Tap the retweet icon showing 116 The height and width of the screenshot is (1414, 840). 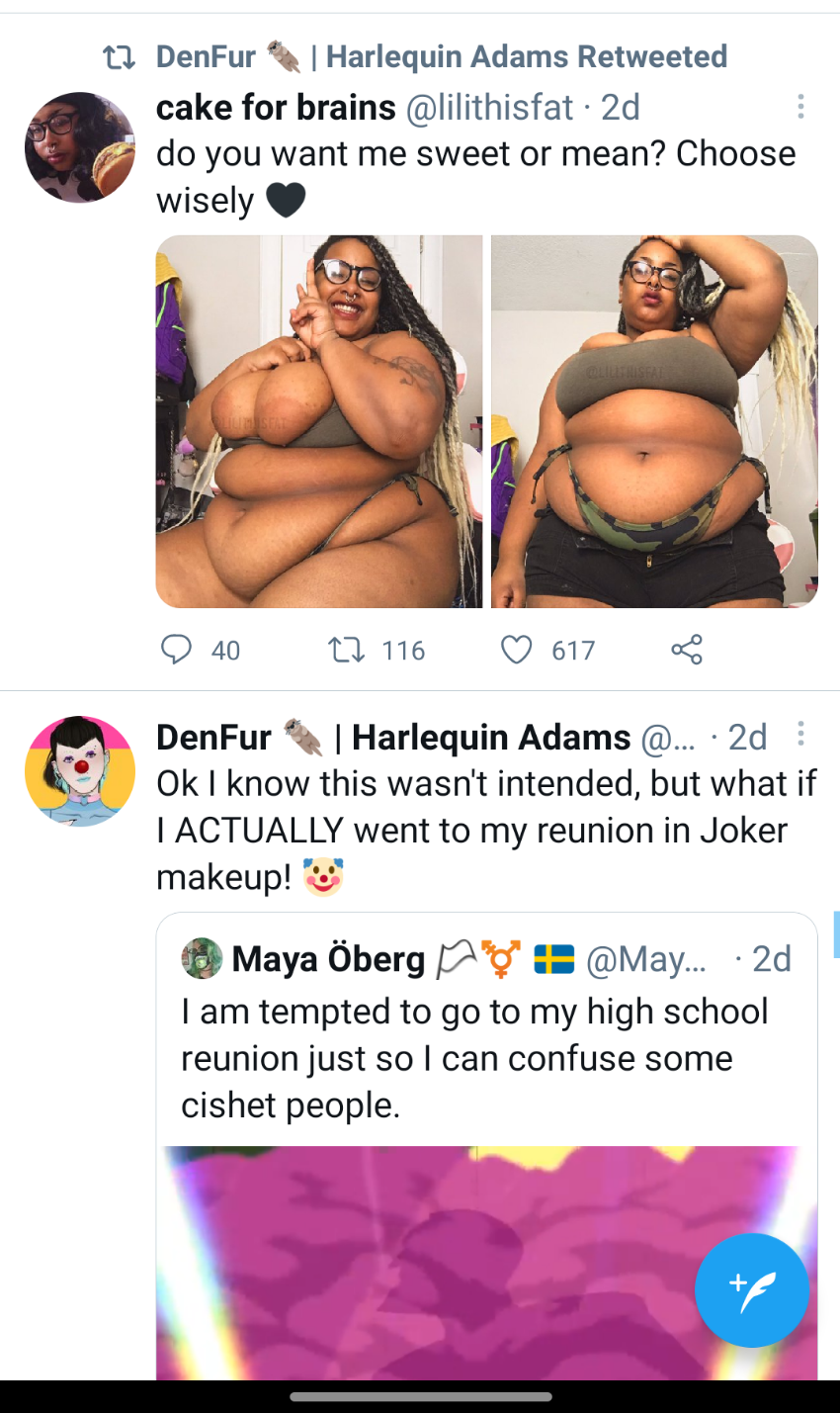(346, 650)
